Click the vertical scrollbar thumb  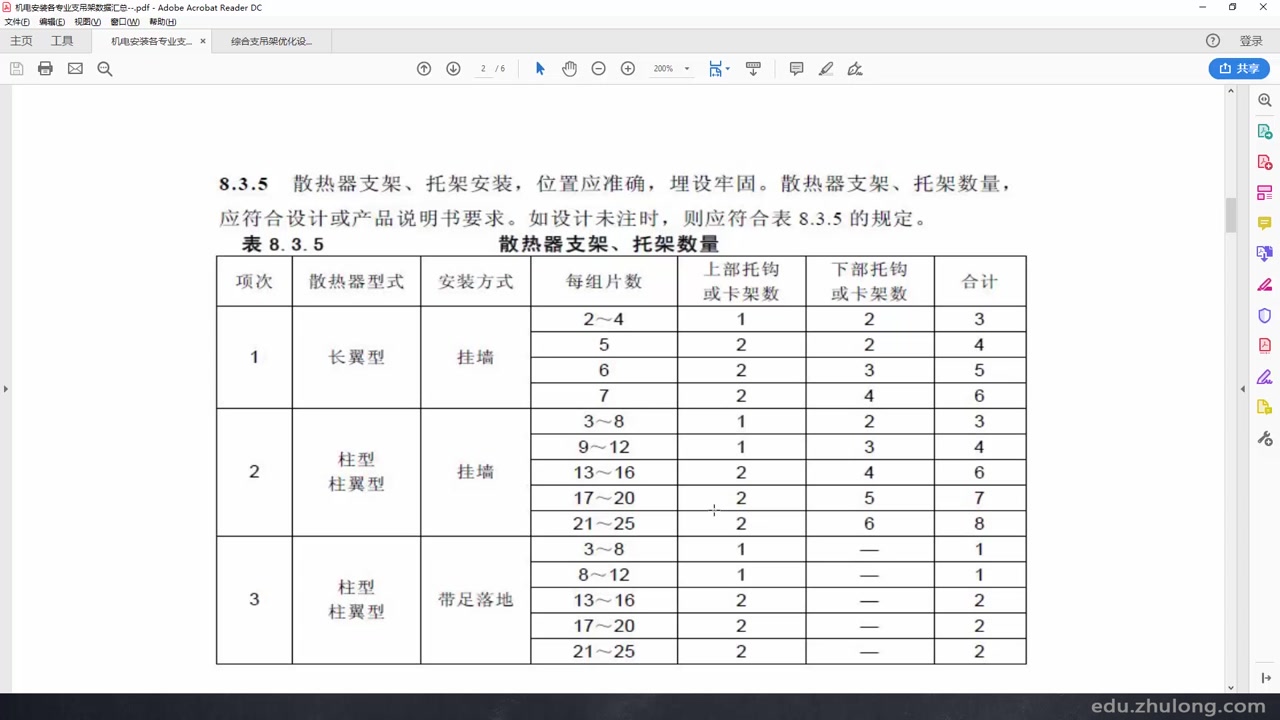pyautogui.click(x=1231, y=215)
